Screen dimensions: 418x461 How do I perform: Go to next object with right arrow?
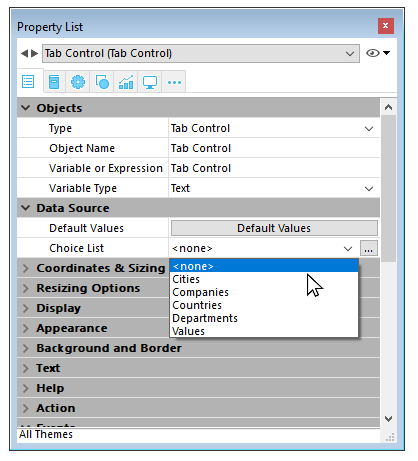point(34,53)
